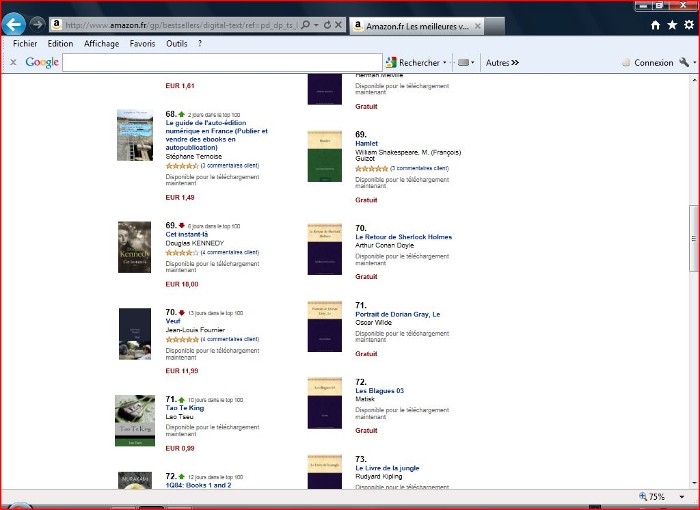The image size is (700, 510).
Task: Expand the Rechercher dropdown arrow
Action: 445,63
